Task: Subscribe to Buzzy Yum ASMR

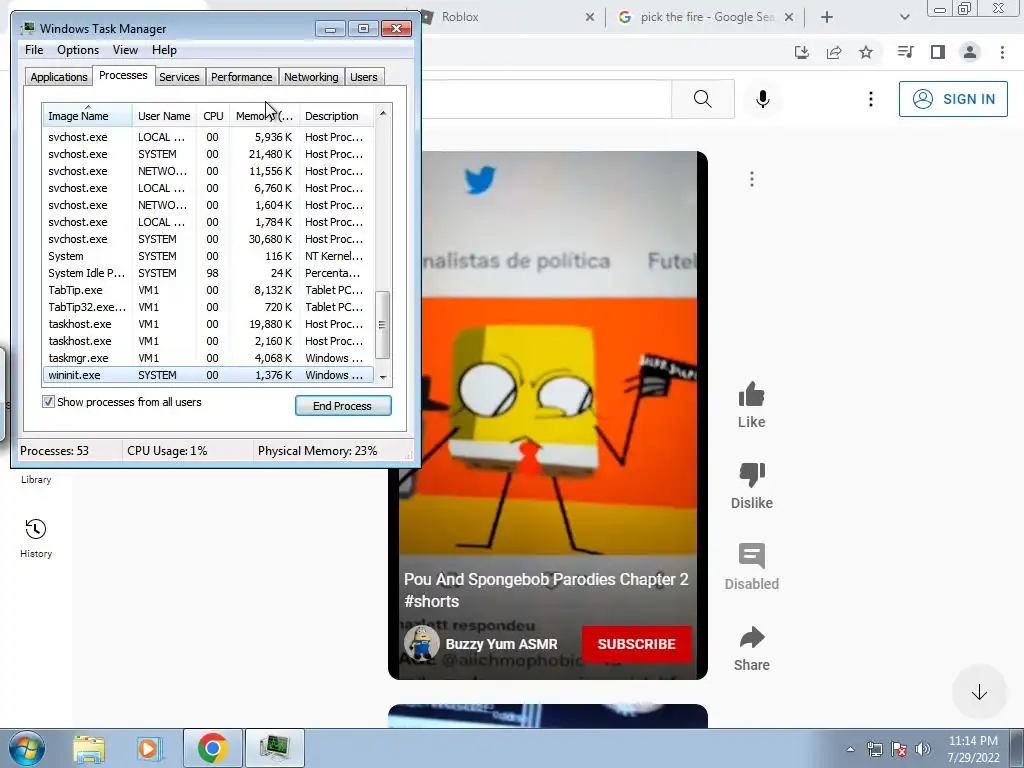Action: (636, 644)
